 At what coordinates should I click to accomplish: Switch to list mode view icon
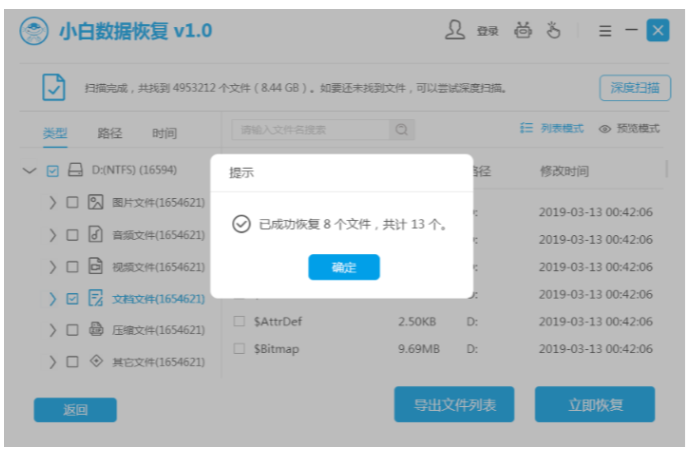point(527,129)
